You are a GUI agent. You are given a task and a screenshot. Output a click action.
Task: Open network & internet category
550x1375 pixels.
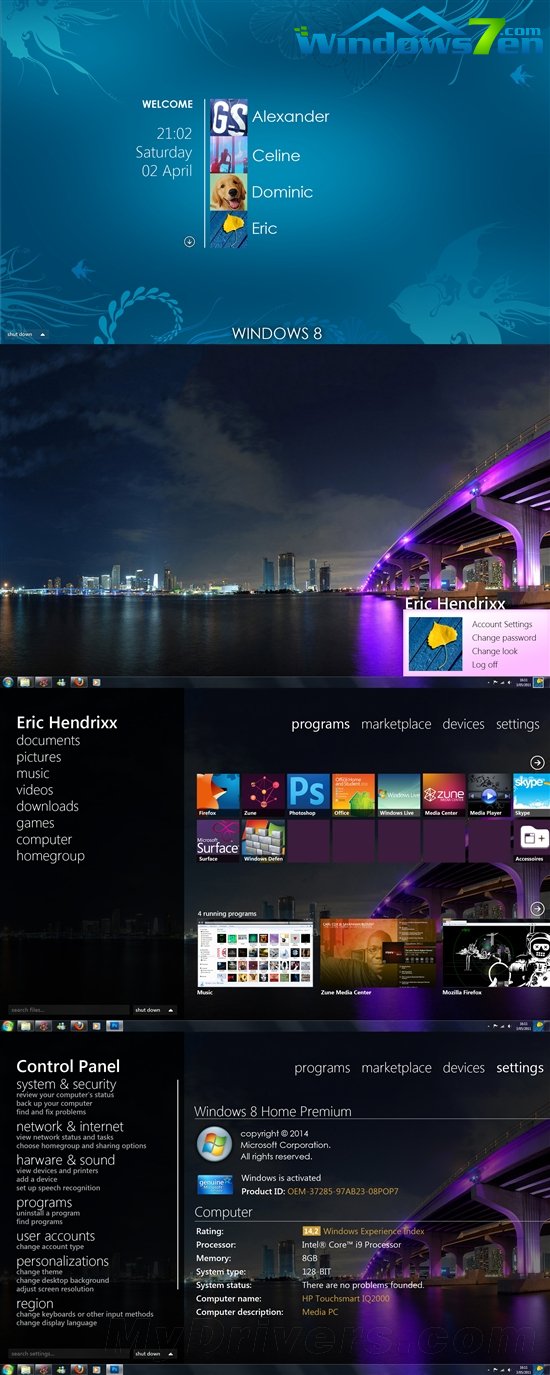[x=70, y=1127]
